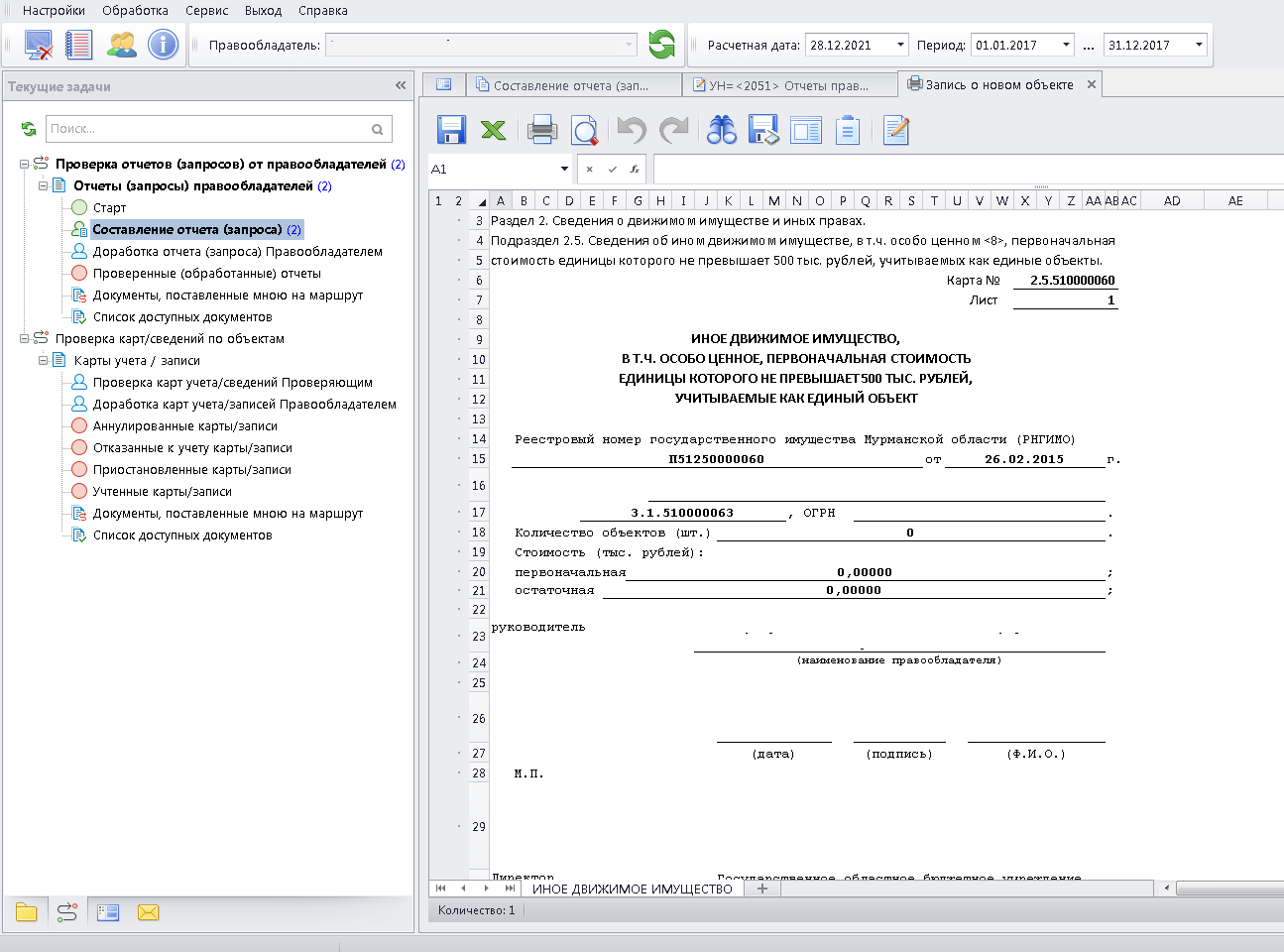This screenshot has height=952, width=1284.
Task: Edit the document with the pencil page icon
Action: coord(895,130)
